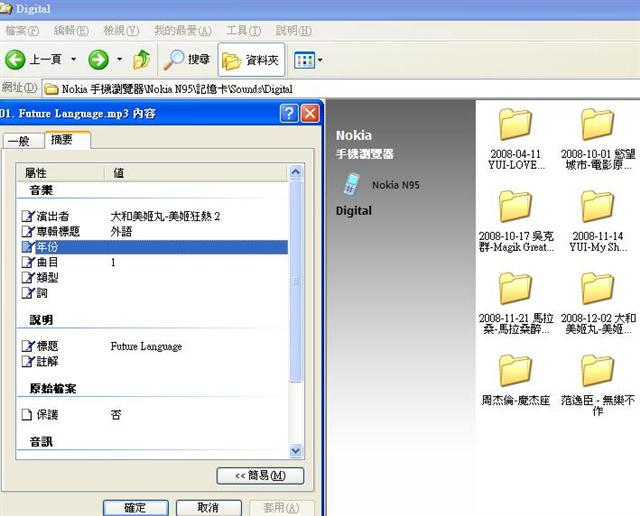Click the album value 外語

point(121,231)
